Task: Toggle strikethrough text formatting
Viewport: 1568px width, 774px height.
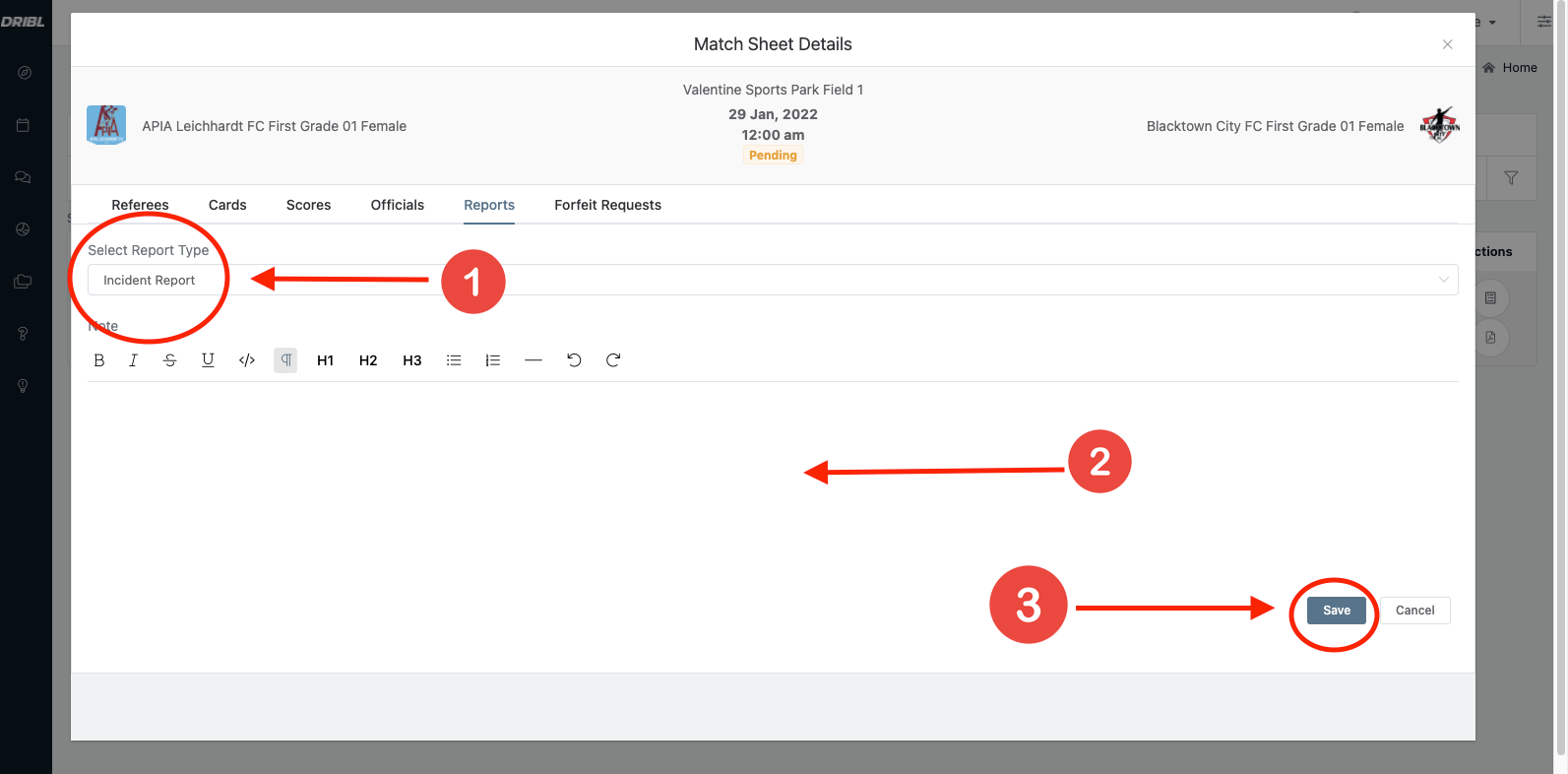Action: coord(170,360)
